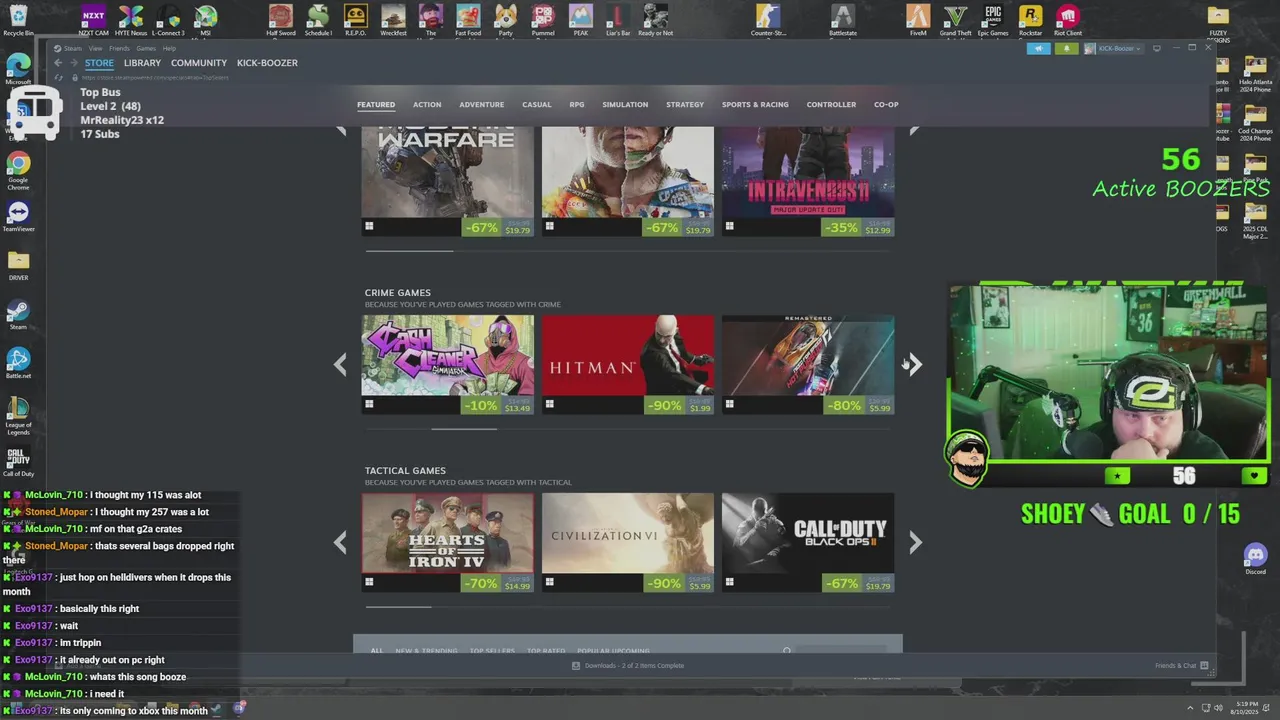Show next Tactical Games carousel page
The image size is (1280, 720).
pyautogui.click(x=914, y=542)
